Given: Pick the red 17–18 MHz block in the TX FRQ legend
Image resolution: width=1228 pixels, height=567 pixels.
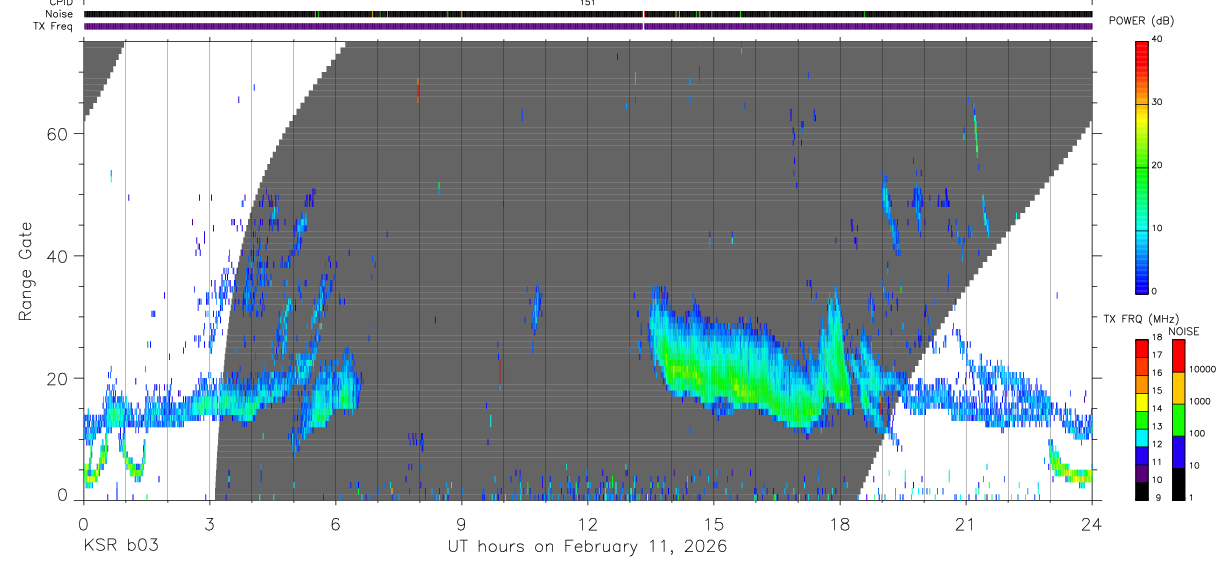Looking at the screenshot, I should [1141, 347].
